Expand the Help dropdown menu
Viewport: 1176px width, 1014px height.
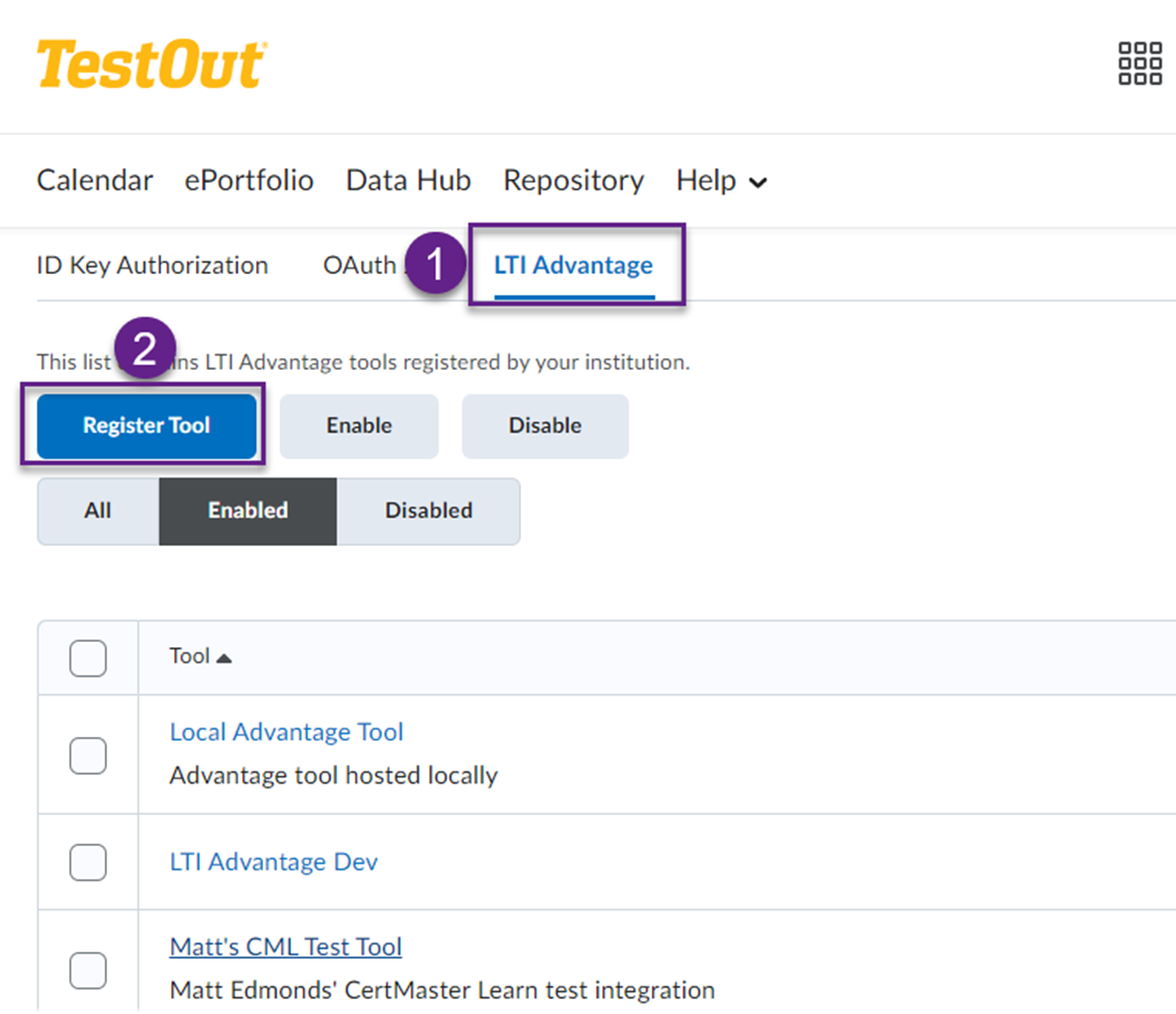pyautogui.click(x=721, y=181)
